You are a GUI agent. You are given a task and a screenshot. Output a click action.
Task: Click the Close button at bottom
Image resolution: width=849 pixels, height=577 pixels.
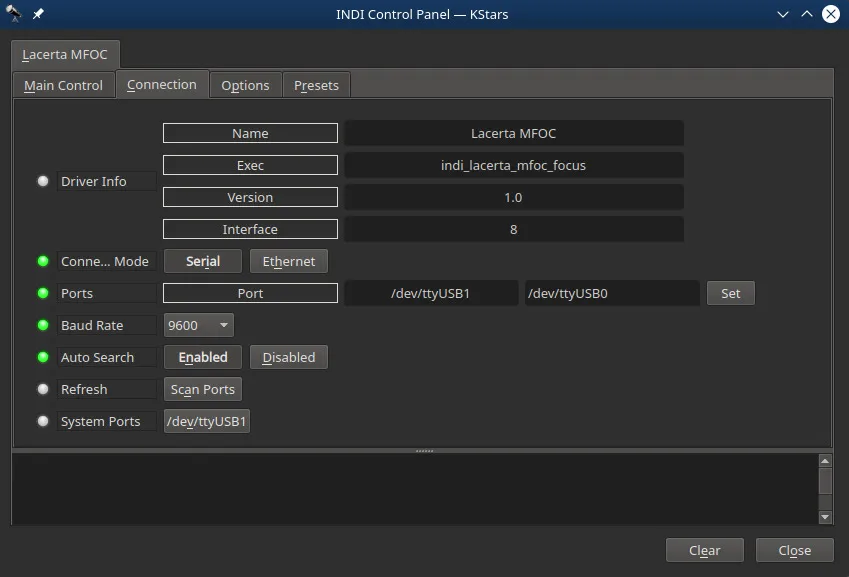(794, 550)
